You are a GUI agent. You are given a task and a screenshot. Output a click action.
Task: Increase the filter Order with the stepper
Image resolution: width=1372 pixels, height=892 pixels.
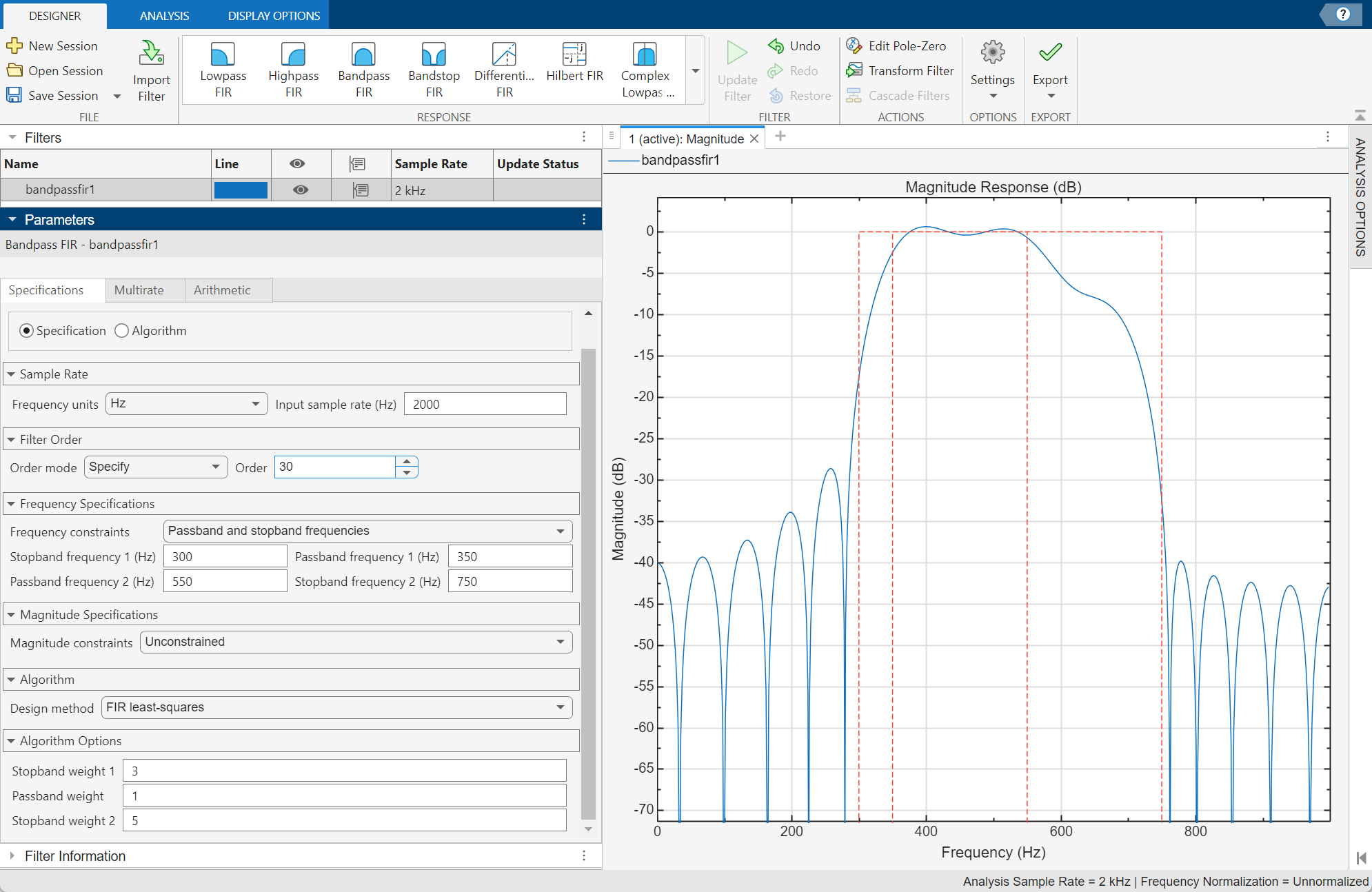(x=407, y=462)
